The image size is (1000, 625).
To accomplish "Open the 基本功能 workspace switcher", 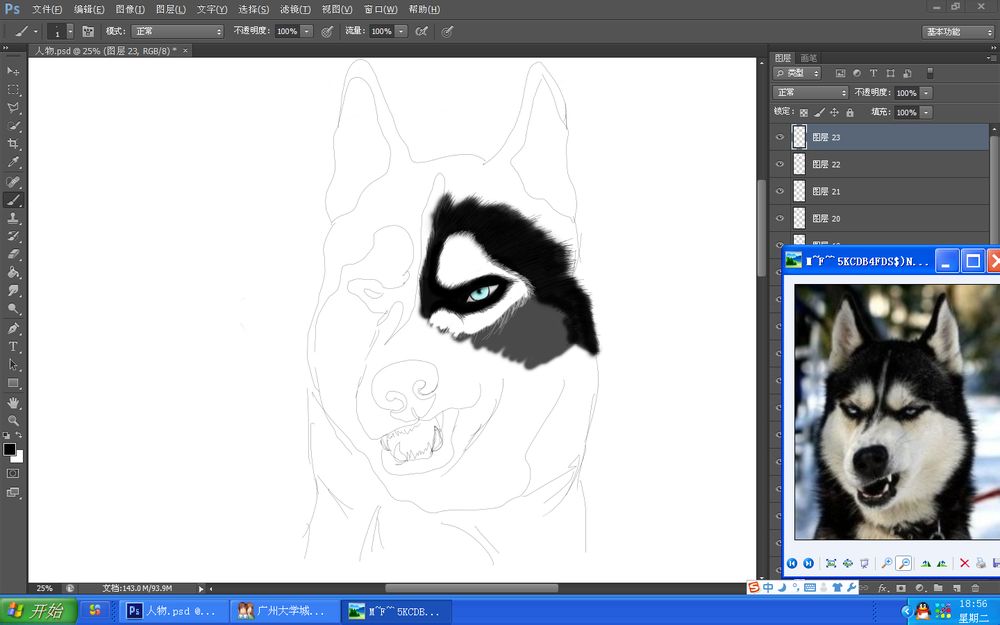I will coord(957,32).
